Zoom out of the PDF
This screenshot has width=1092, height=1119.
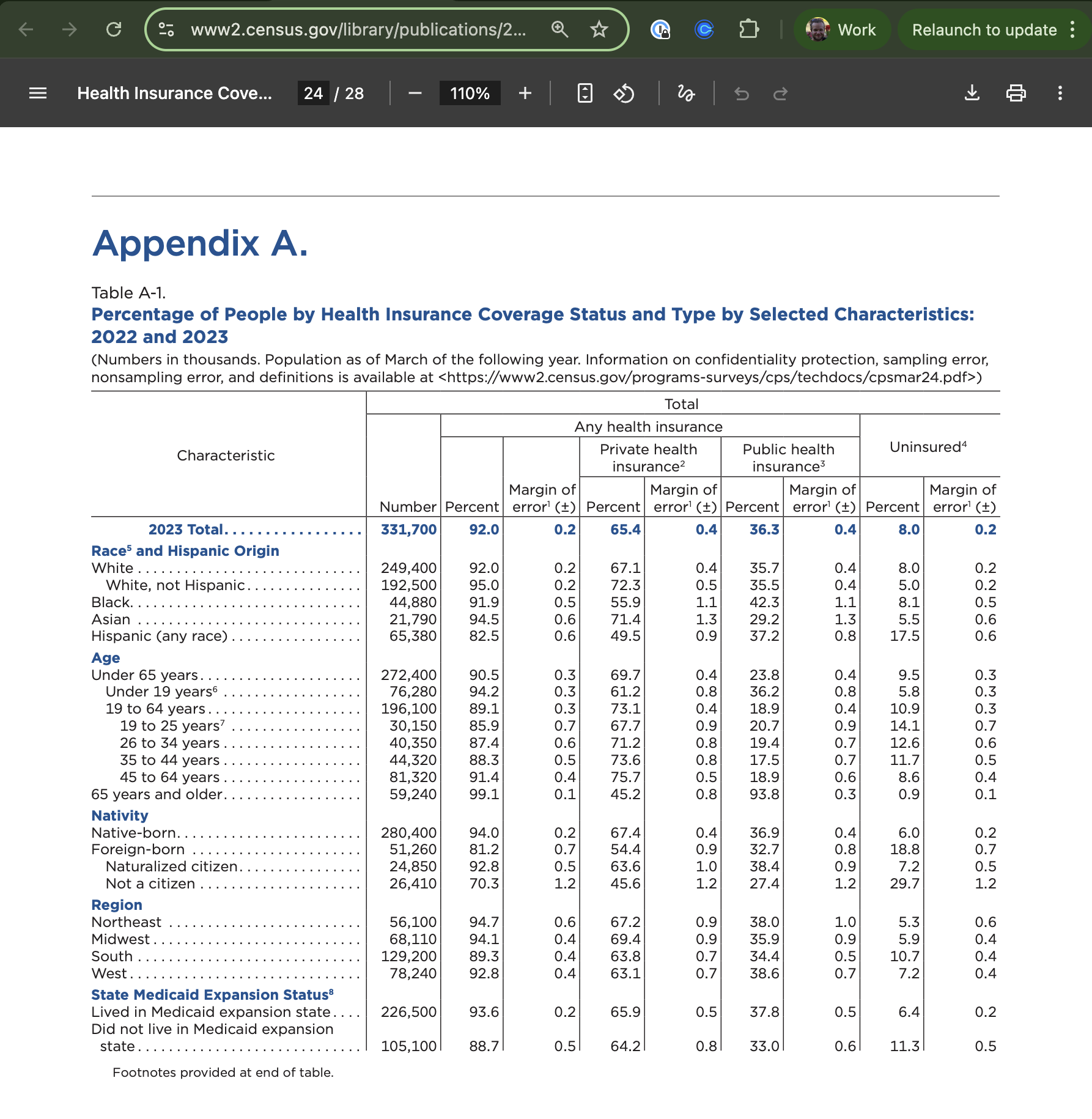click(415, 93)
